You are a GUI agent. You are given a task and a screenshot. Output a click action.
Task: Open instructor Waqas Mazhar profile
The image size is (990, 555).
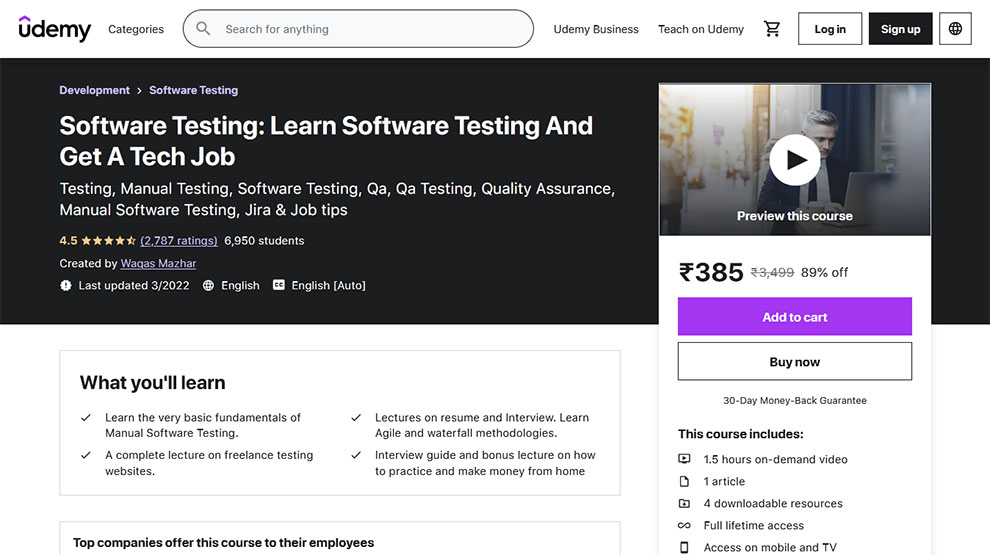pos(158,263)
